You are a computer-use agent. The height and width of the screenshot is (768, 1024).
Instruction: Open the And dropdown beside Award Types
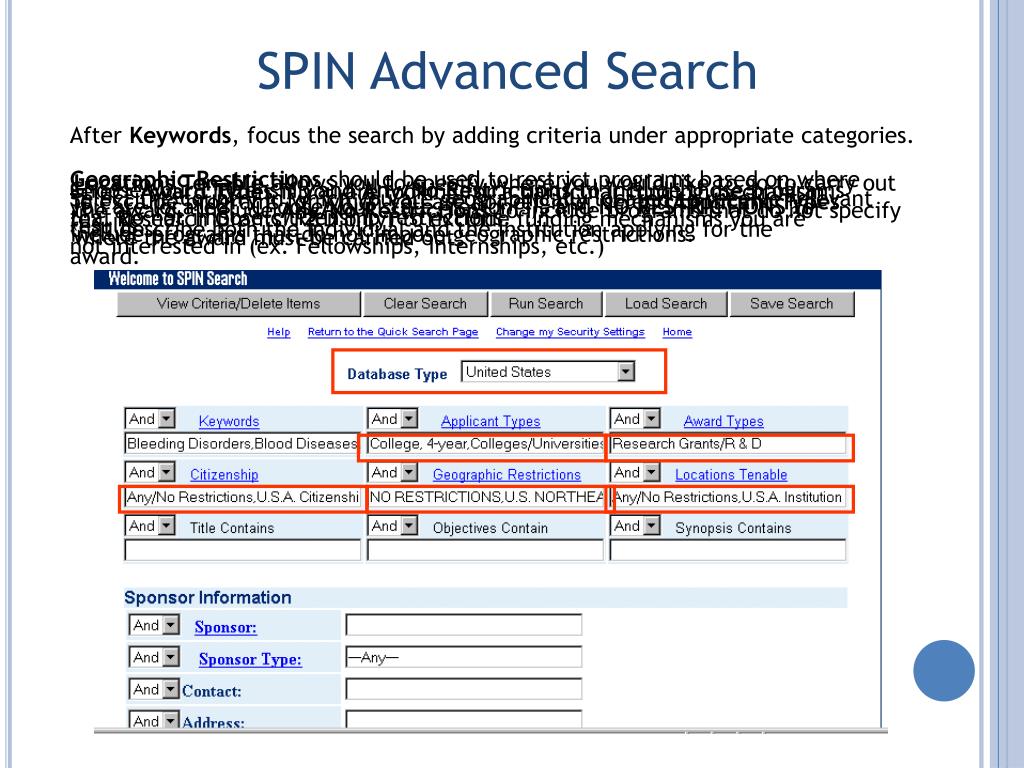pos(635,419)
